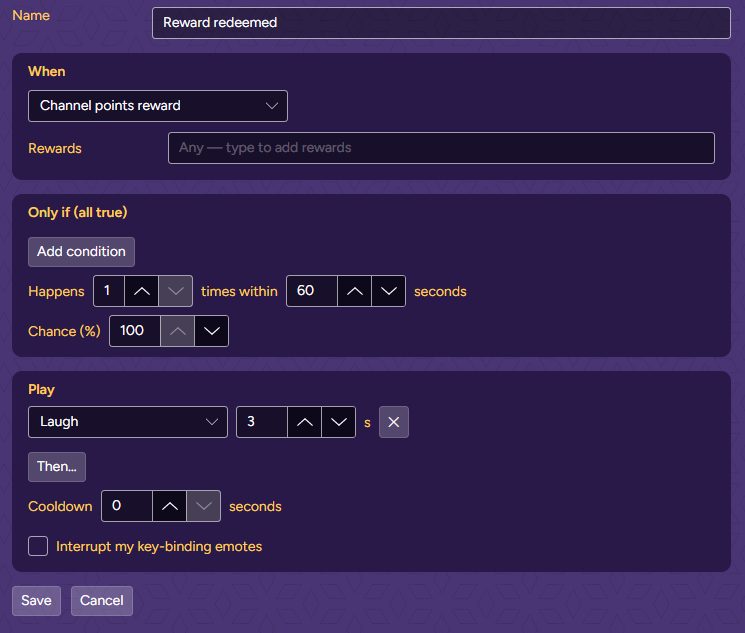Image resolution: width=745 pixels, height=633 pixels.
Task: Increase the Chance percentage
Action: click(177, 331)
